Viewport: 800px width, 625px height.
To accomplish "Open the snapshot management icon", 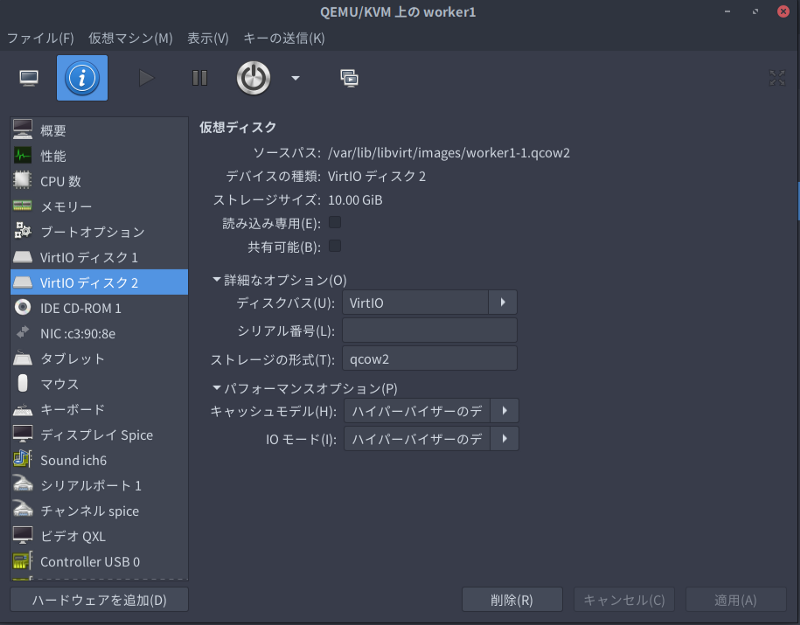I will (x=349, y=78).
